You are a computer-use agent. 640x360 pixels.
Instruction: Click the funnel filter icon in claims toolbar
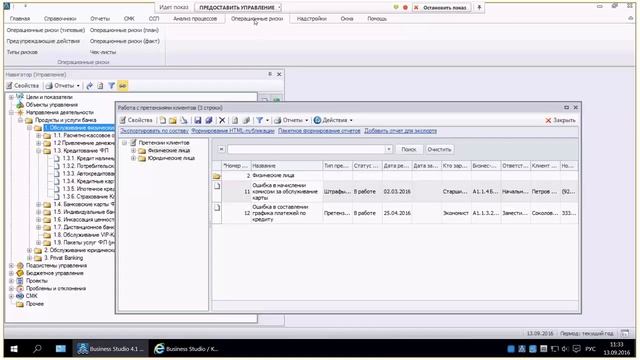pyautogui.click(x=259, y=120)
